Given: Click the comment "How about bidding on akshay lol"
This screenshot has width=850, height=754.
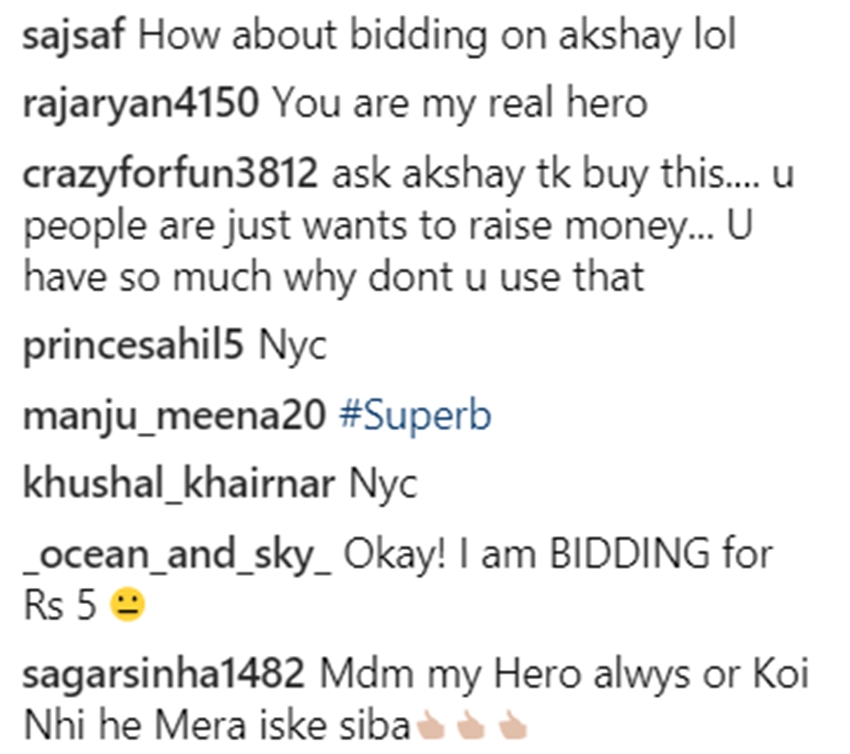Looking at the screenshot, I should point(435,37).
